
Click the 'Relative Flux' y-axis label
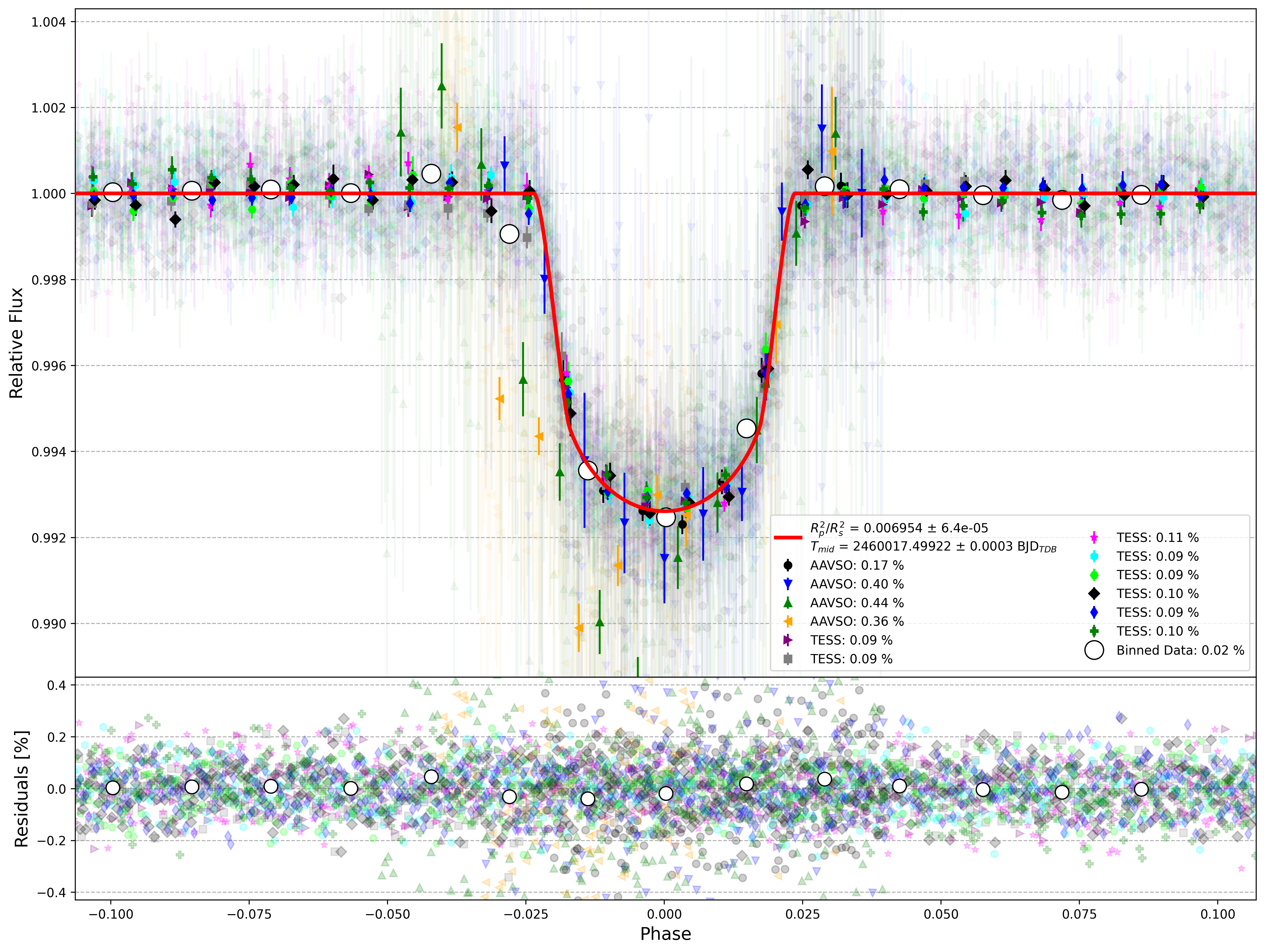point(16,343)
